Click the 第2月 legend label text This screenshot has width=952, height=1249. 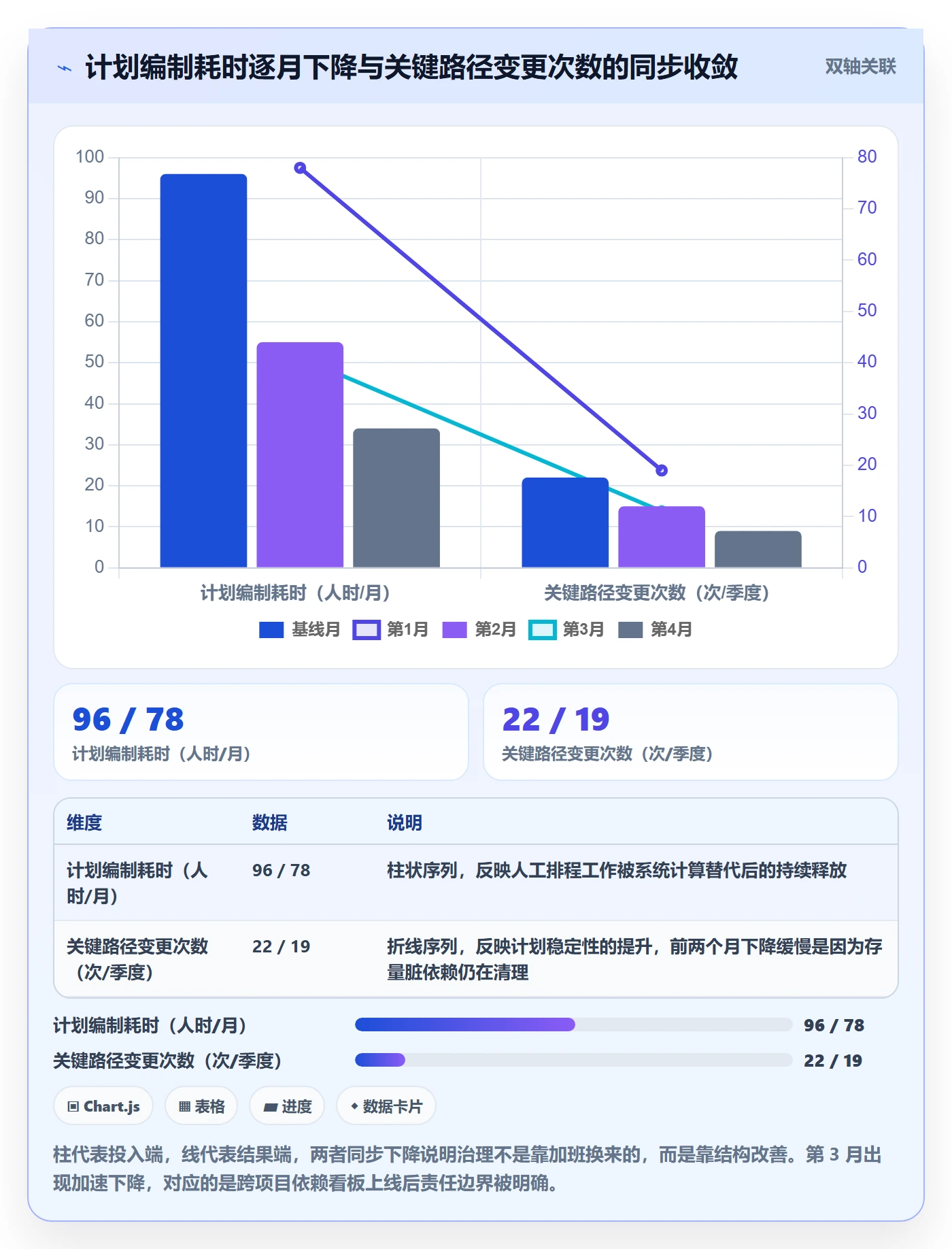click(495, 629)
